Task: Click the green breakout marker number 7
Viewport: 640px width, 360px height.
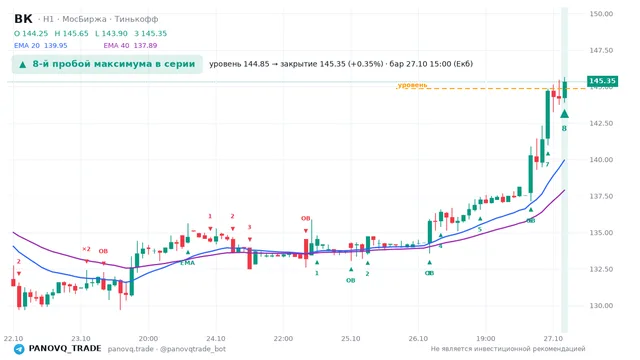Action: [x=547, y=164]
